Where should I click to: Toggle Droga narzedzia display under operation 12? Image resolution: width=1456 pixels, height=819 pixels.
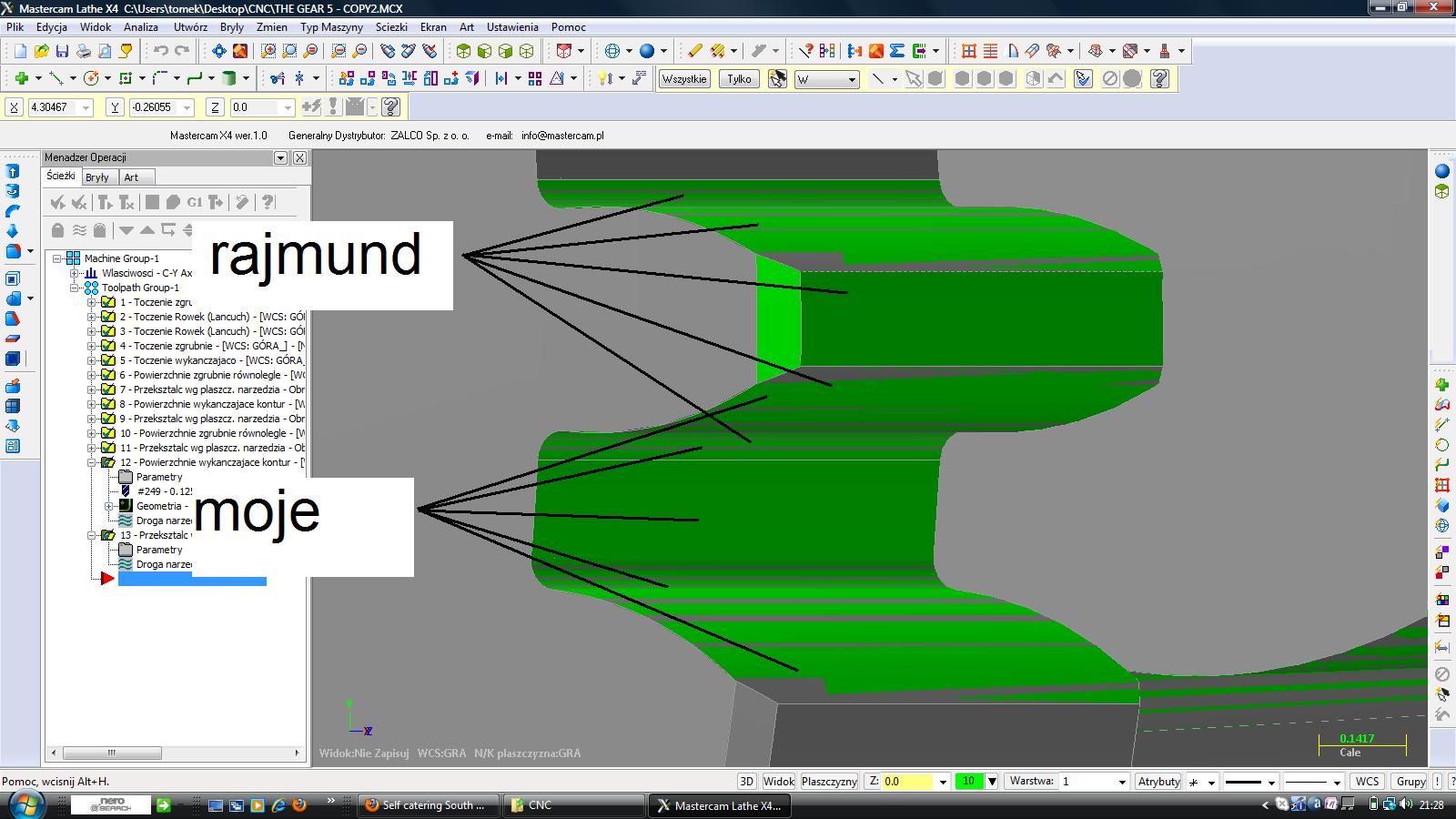[126, 521]
